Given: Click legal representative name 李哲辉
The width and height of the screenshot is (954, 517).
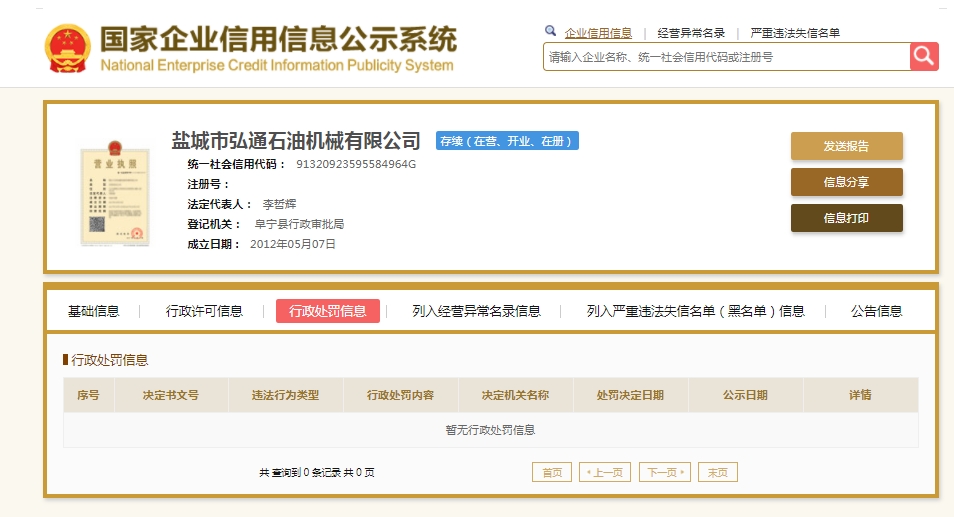Looking at the screenshot, I should pyautogui.click(x=279, y=204).
